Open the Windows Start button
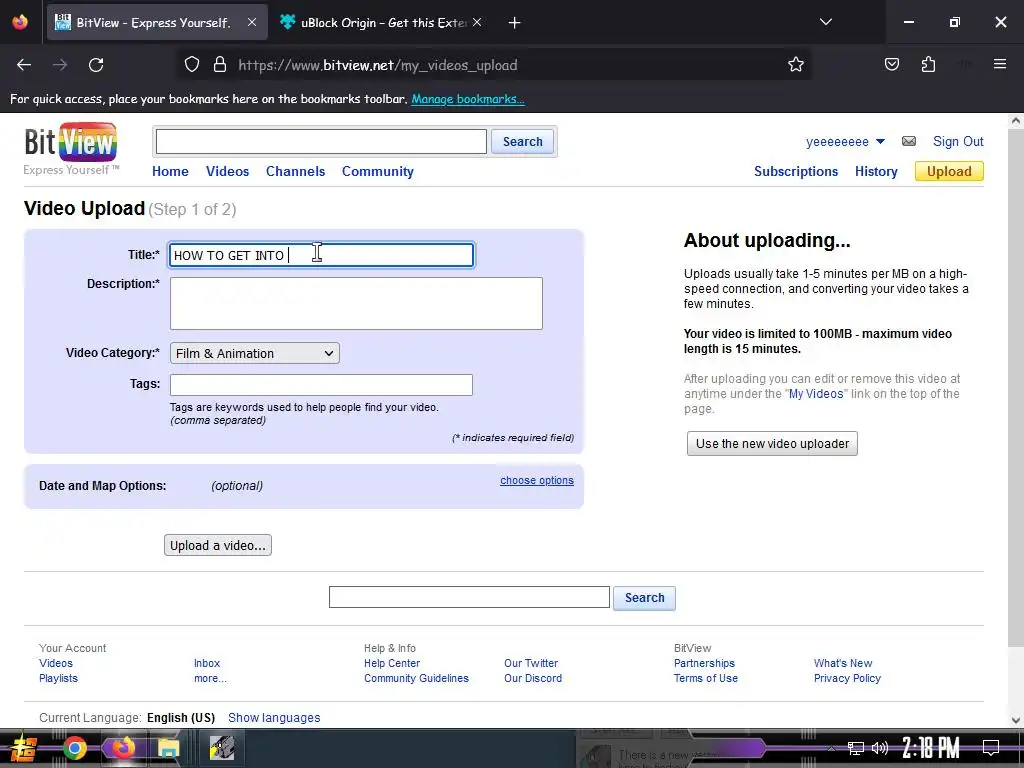The width and height of the screenshot is (1024, 768). (24, 748)
